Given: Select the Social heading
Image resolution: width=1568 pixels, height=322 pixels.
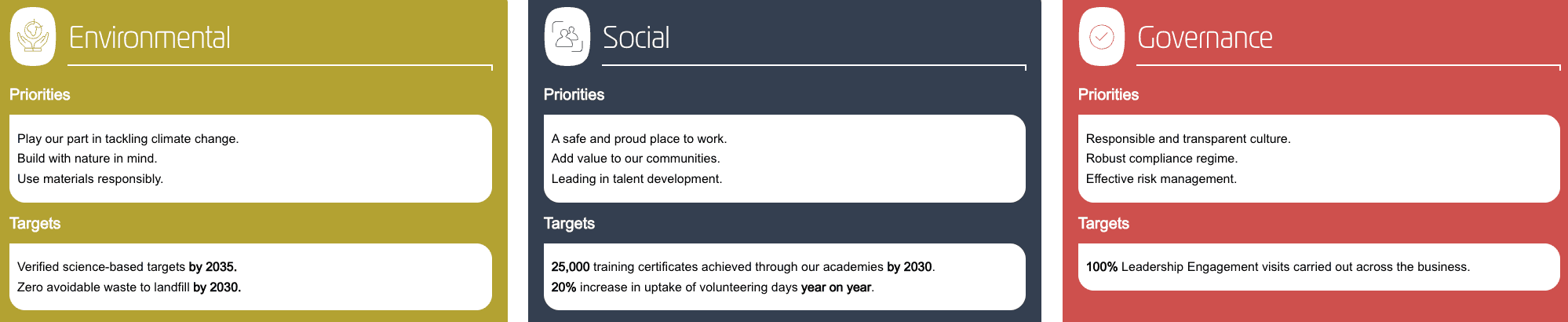Looking at the screenshot, I should click(636, 38).
